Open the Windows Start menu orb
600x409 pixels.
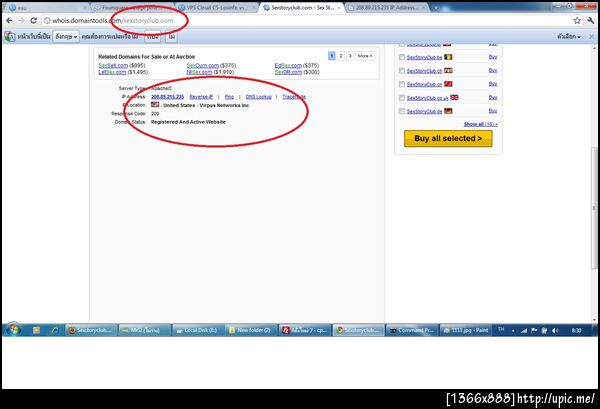13,329
